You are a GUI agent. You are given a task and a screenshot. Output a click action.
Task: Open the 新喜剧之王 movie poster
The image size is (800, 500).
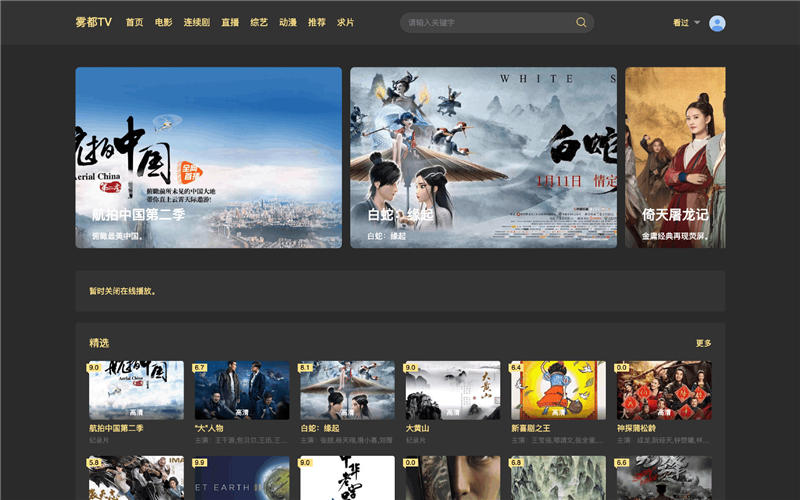point(559,390)
